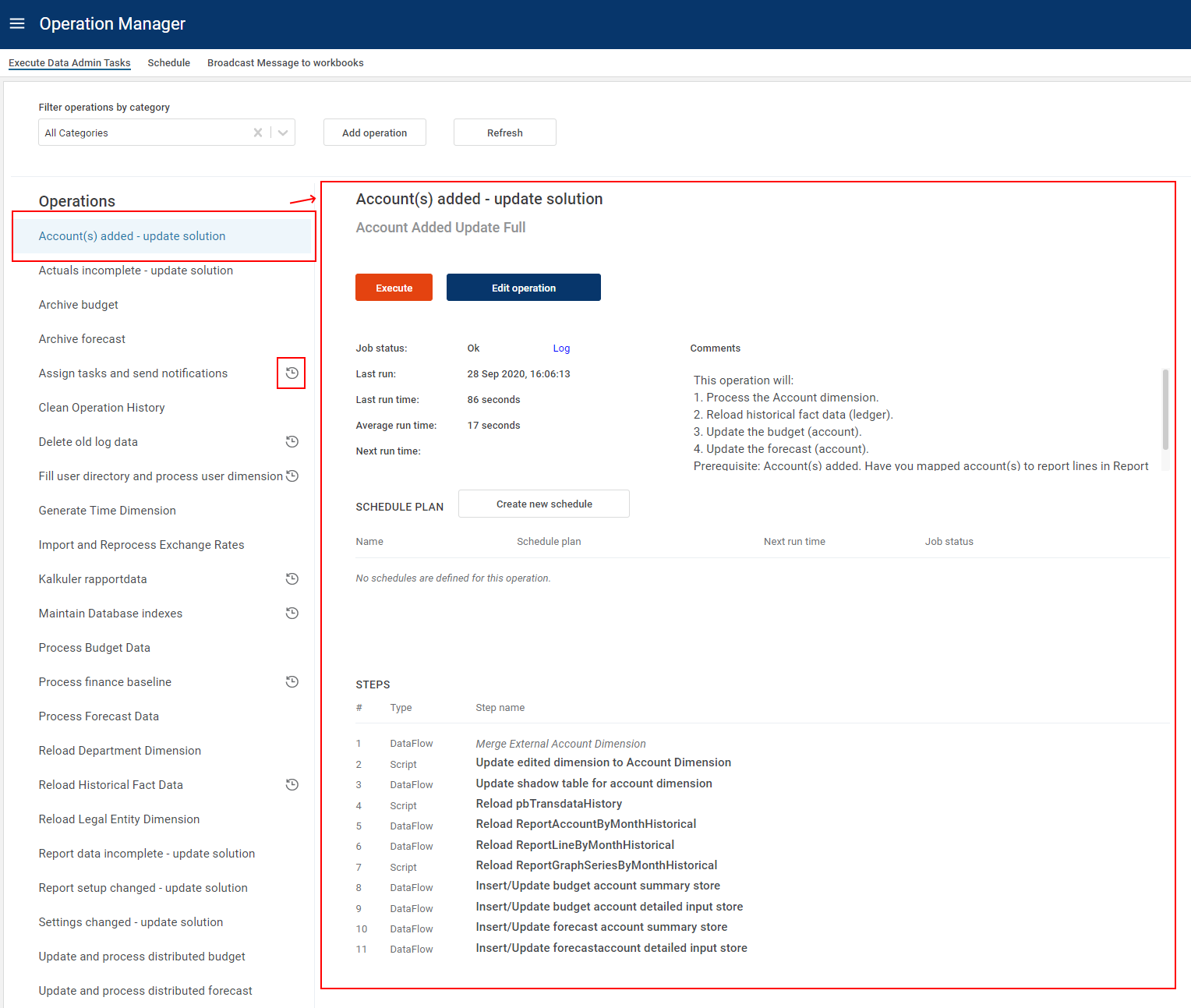Open Broadcast Message to workbooks tab
1191x1008 pixels.
click(285, 63)
